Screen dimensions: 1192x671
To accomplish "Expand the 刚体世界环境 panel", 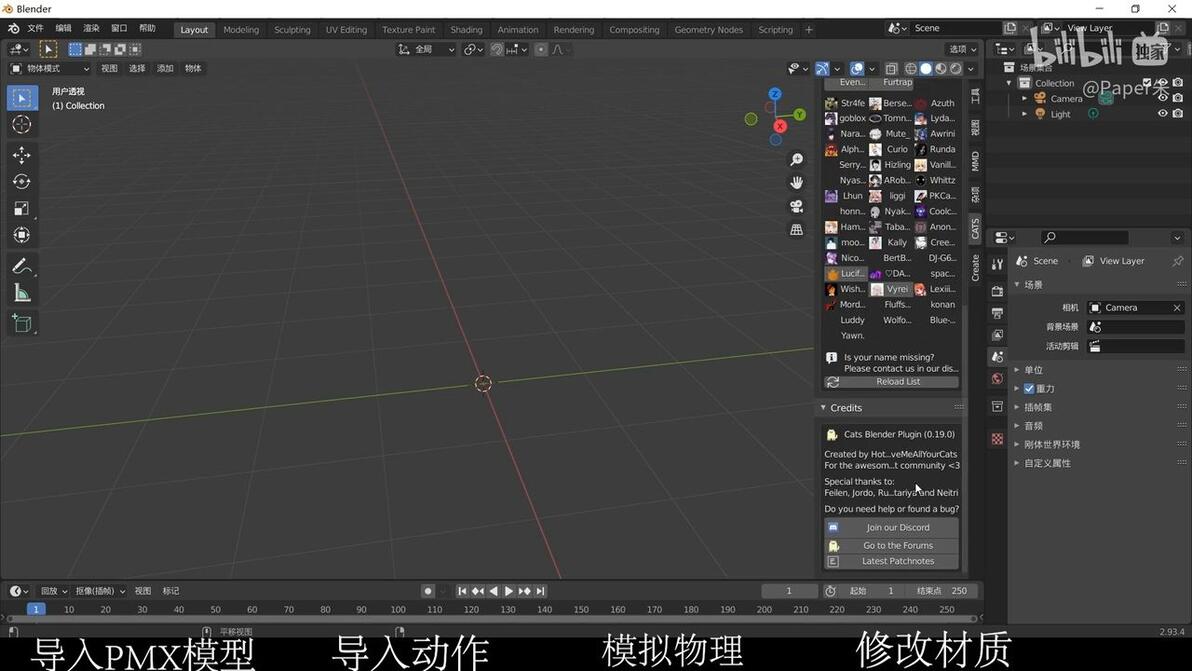I will click(1017, 444).
